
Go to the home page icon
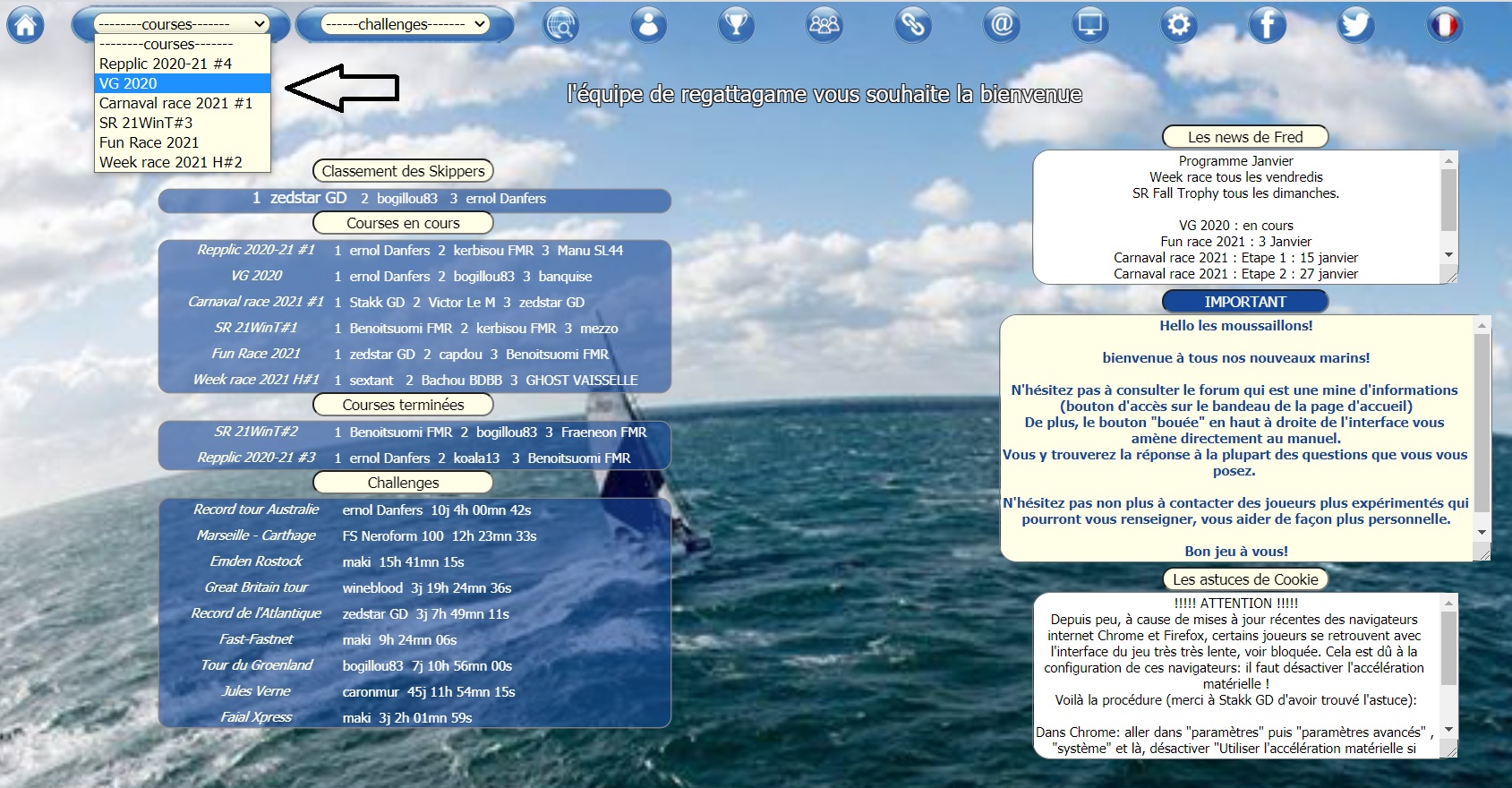coord(26,25)
